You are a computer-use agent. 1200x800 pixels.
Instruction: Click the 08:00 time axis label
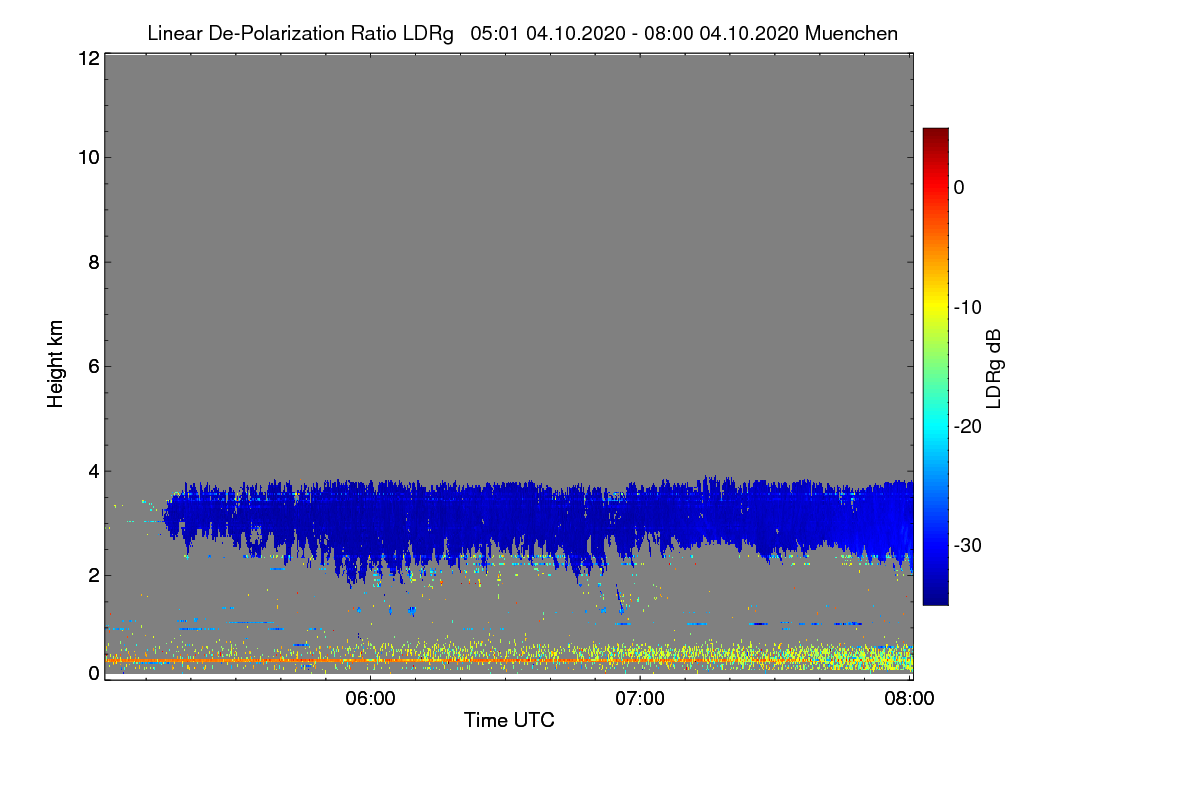coord(910,699)
